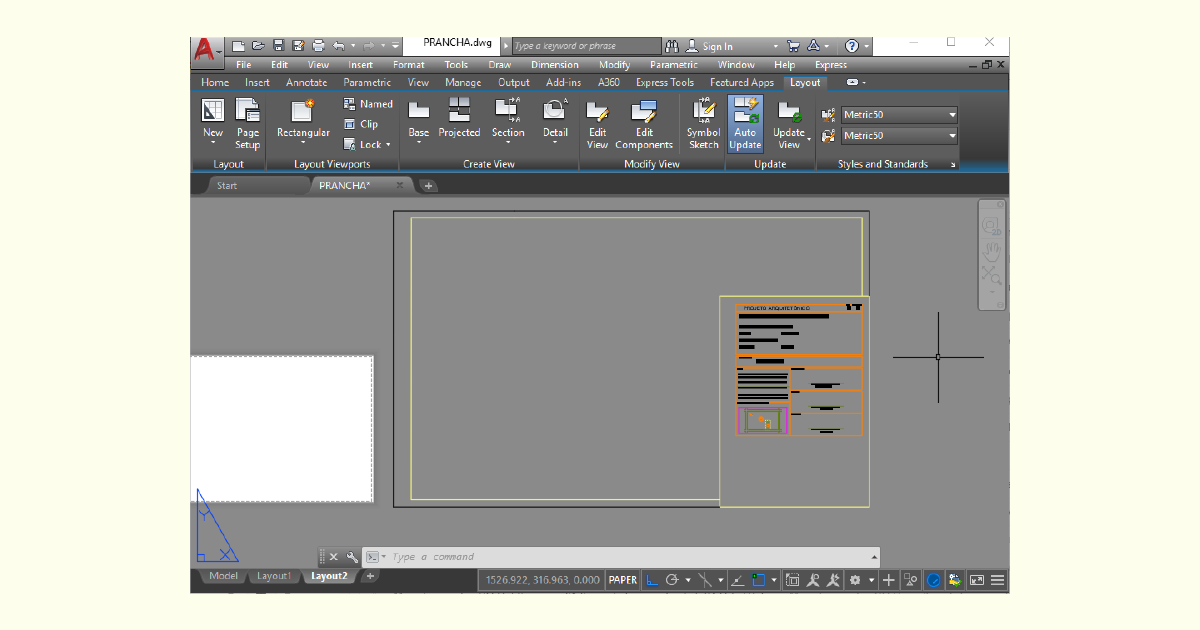Click the status bar customization menu icon
The image size is (1200, 630).
[x=997, y=580]
